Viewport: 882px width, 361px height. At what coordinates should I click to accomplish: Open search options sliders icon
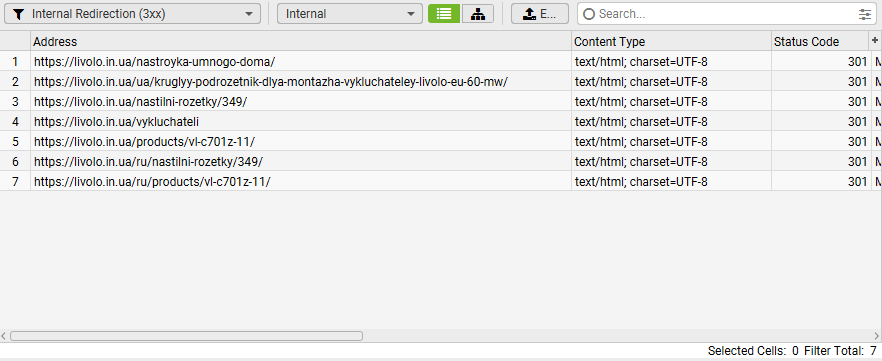(865, 15)
